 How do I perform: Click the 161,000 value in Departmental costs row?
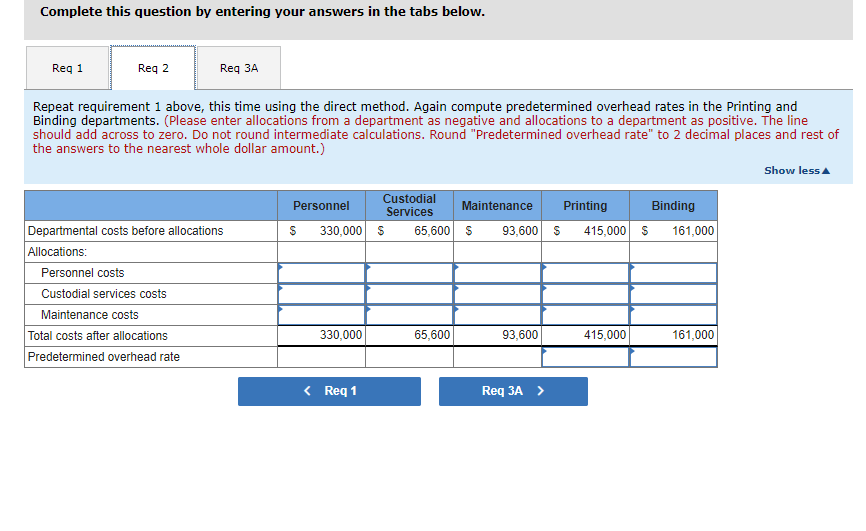pos(693,231)
